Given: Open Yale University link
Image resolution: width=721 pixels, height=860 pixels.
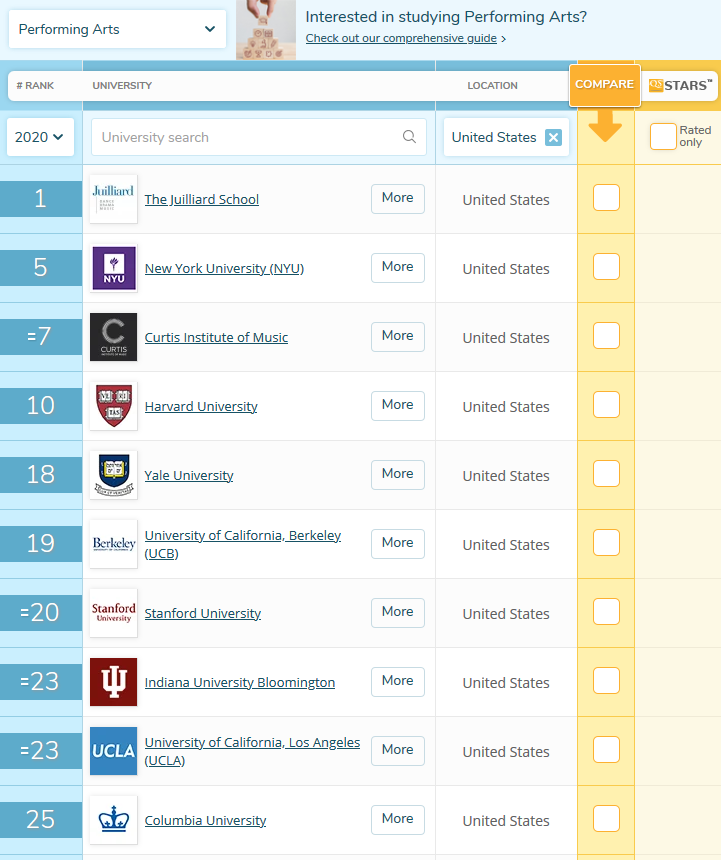Looking at the screenshot, I should [189, 476].
